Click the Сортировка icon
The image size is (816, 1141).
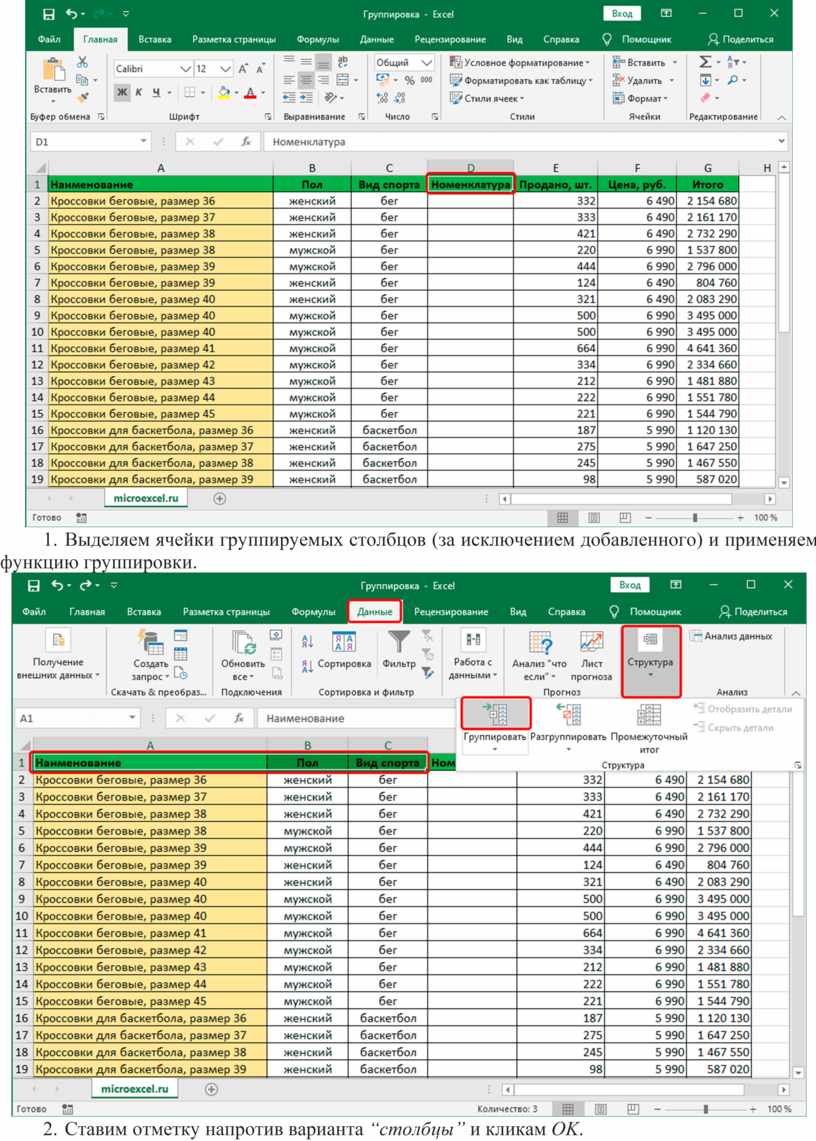[344, 643]
